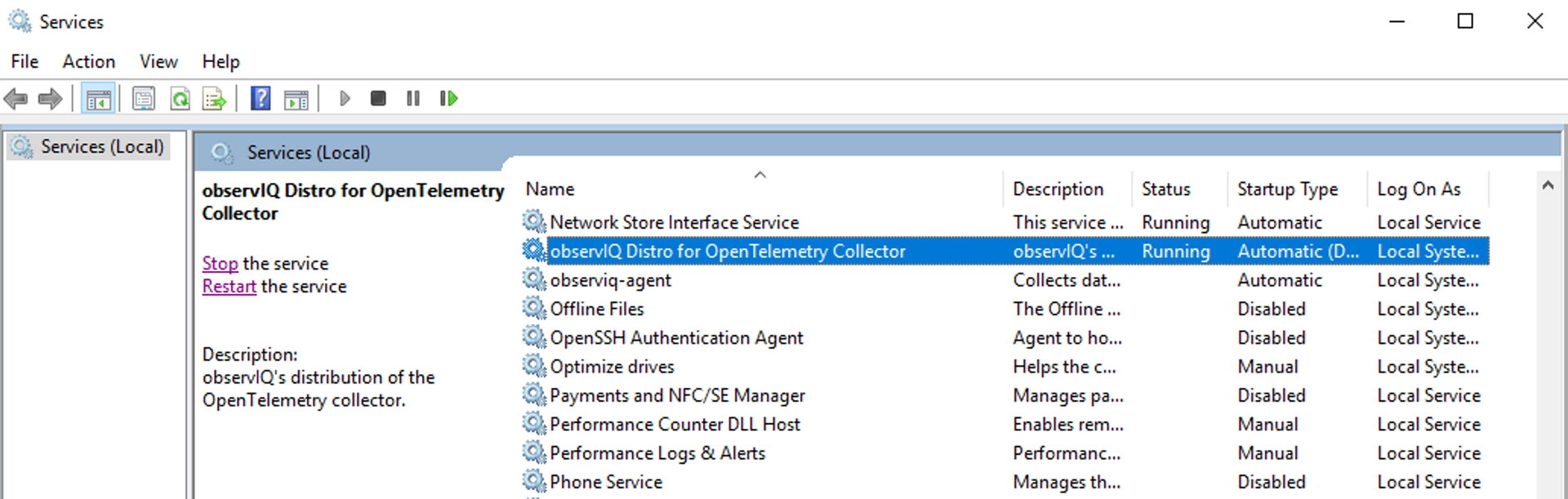Select the Network Store Interface Service row

(x=1004, y=222)
